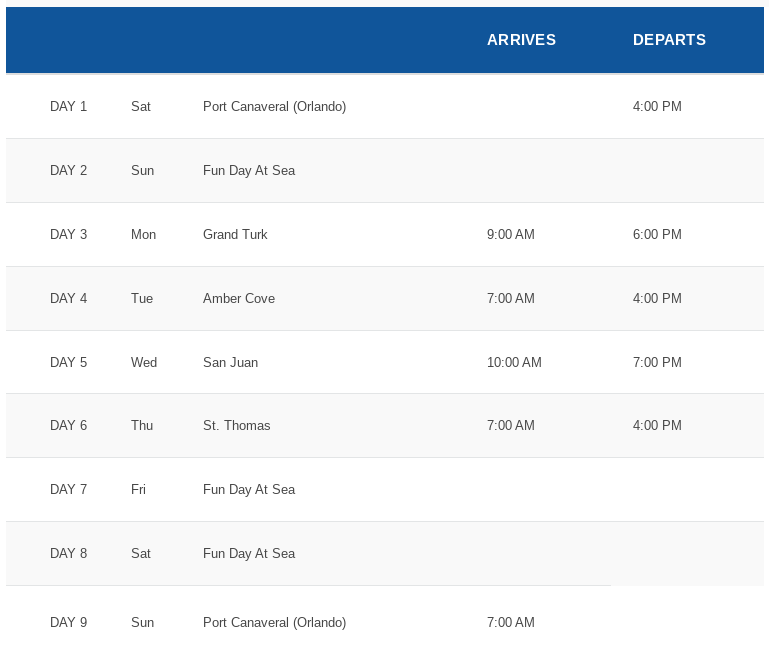Screen dimensions: 769x645
Task: Click the 10:00 AM San Juan arrival time
Action: (514, 363)
